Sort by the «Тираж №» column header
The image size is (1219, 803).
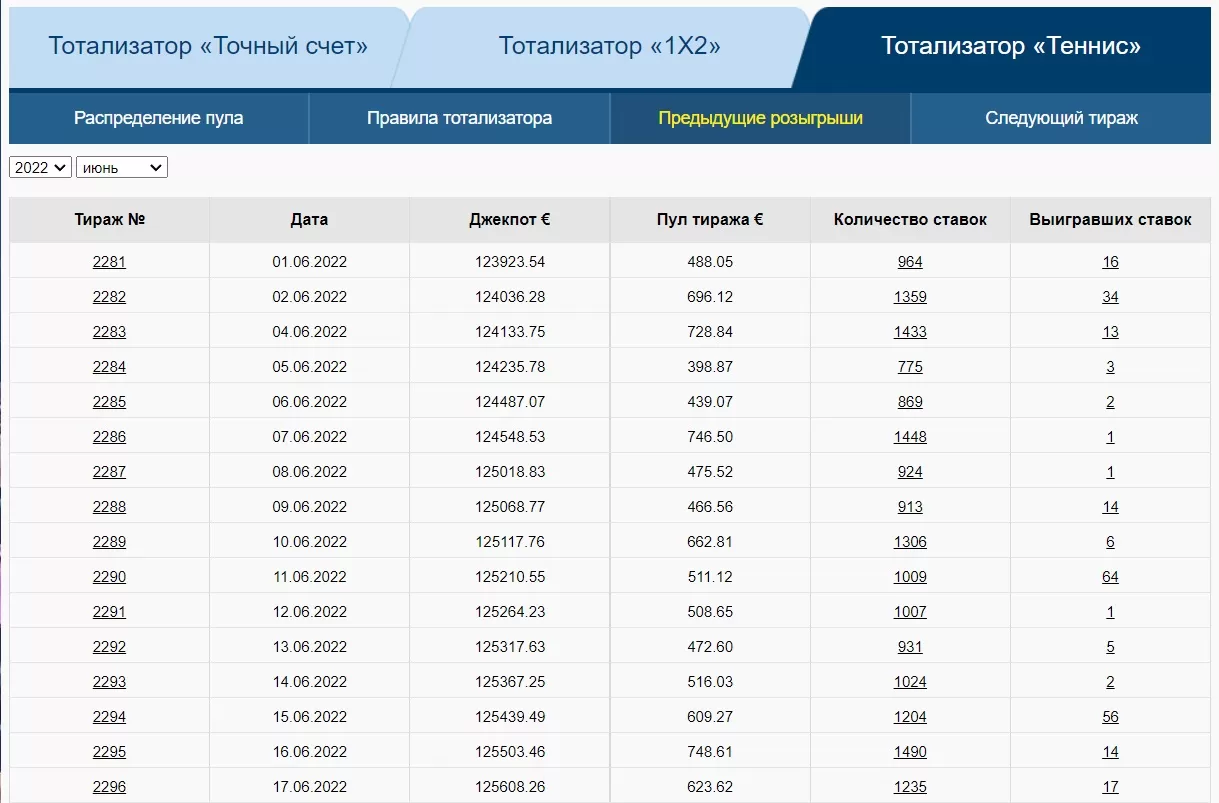click(x=109, y=219)
